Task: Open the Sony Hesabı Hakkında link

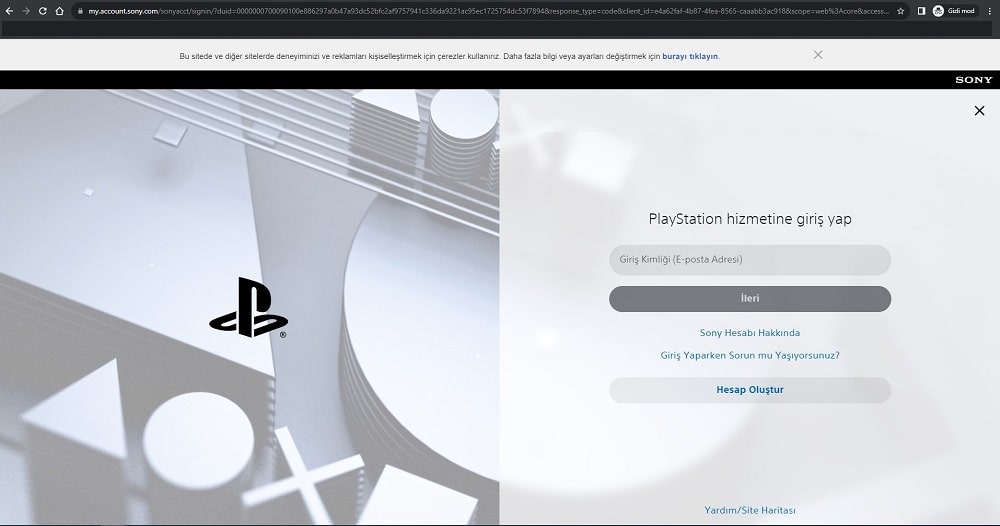Action: pos(750,333)
